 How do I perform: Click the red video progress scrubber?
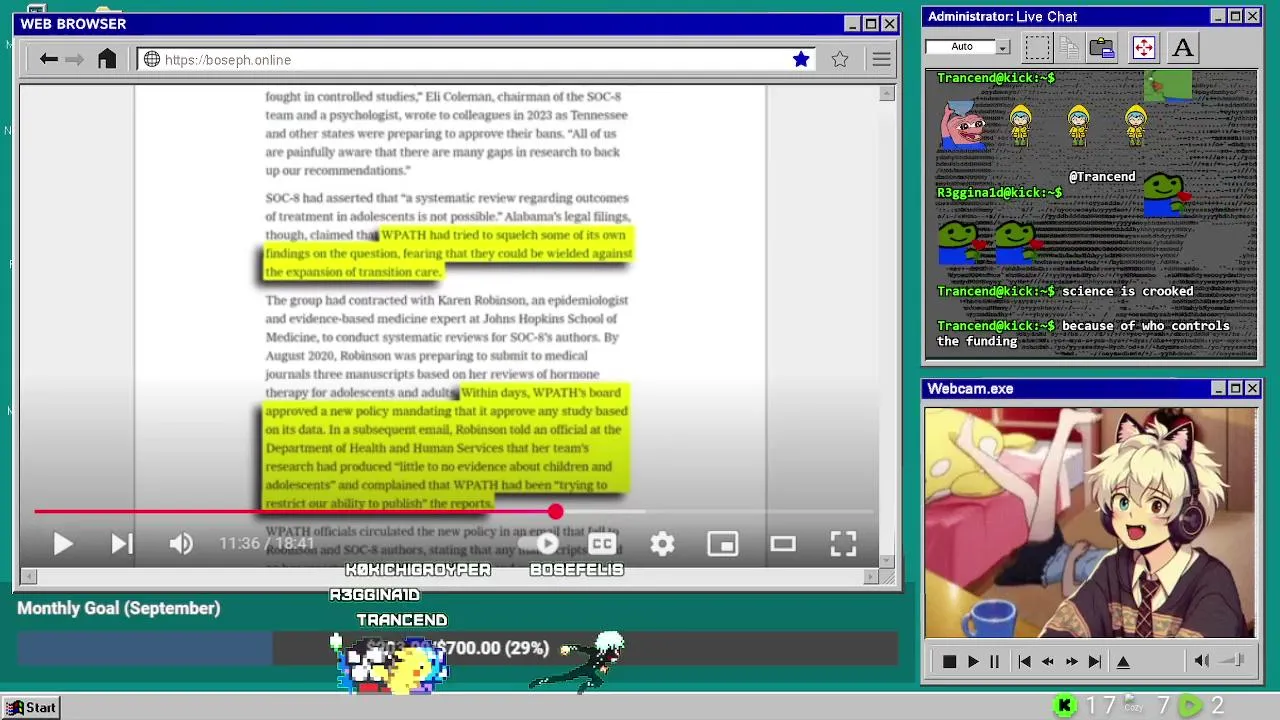pyautogui.click(x=555, y=512)
